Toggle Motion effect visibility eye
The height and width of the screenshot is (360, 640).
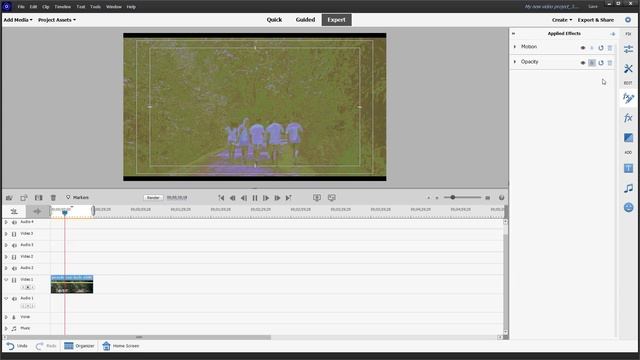(583, 48)
